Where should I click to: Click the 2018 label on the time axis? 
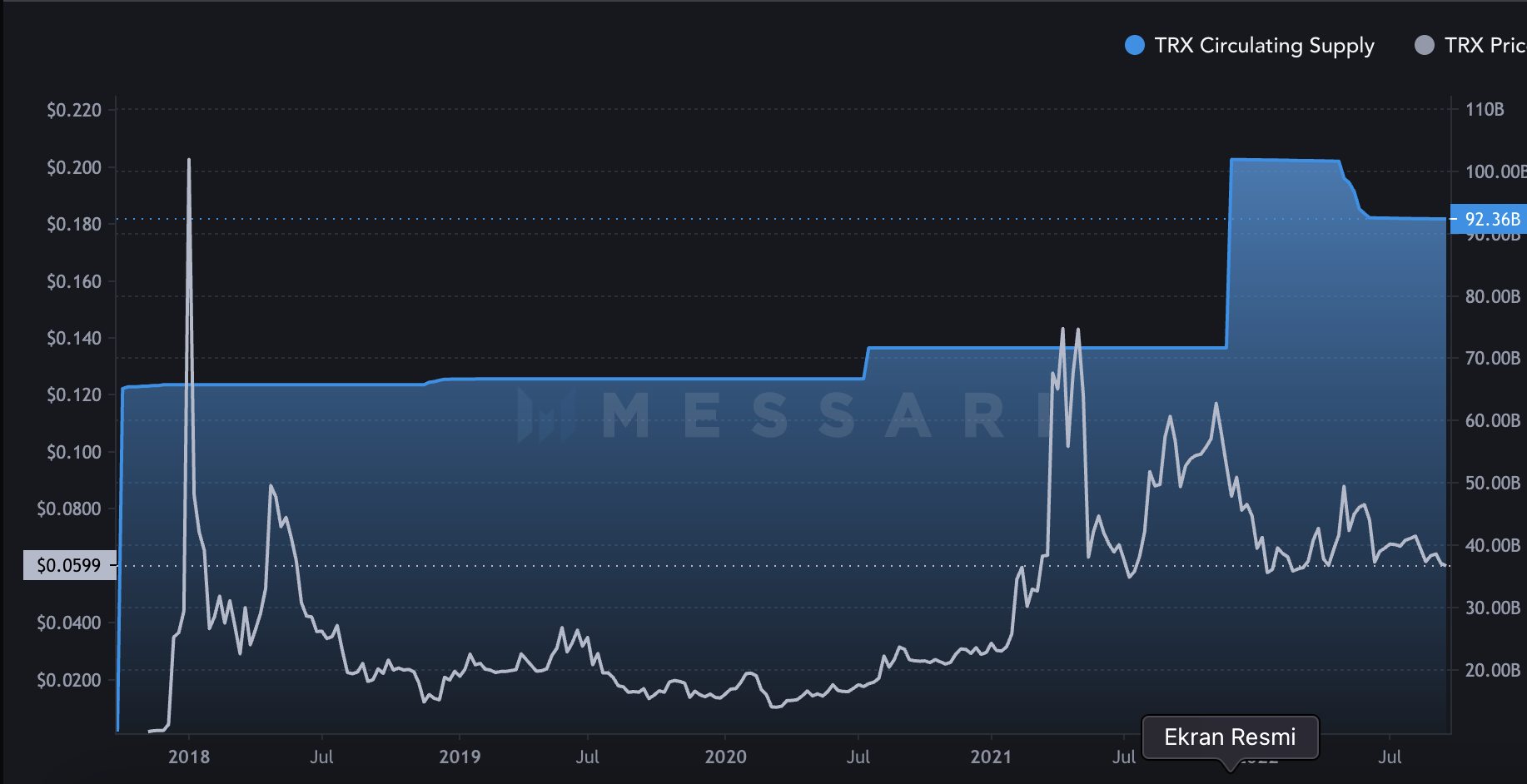[189, 757]
